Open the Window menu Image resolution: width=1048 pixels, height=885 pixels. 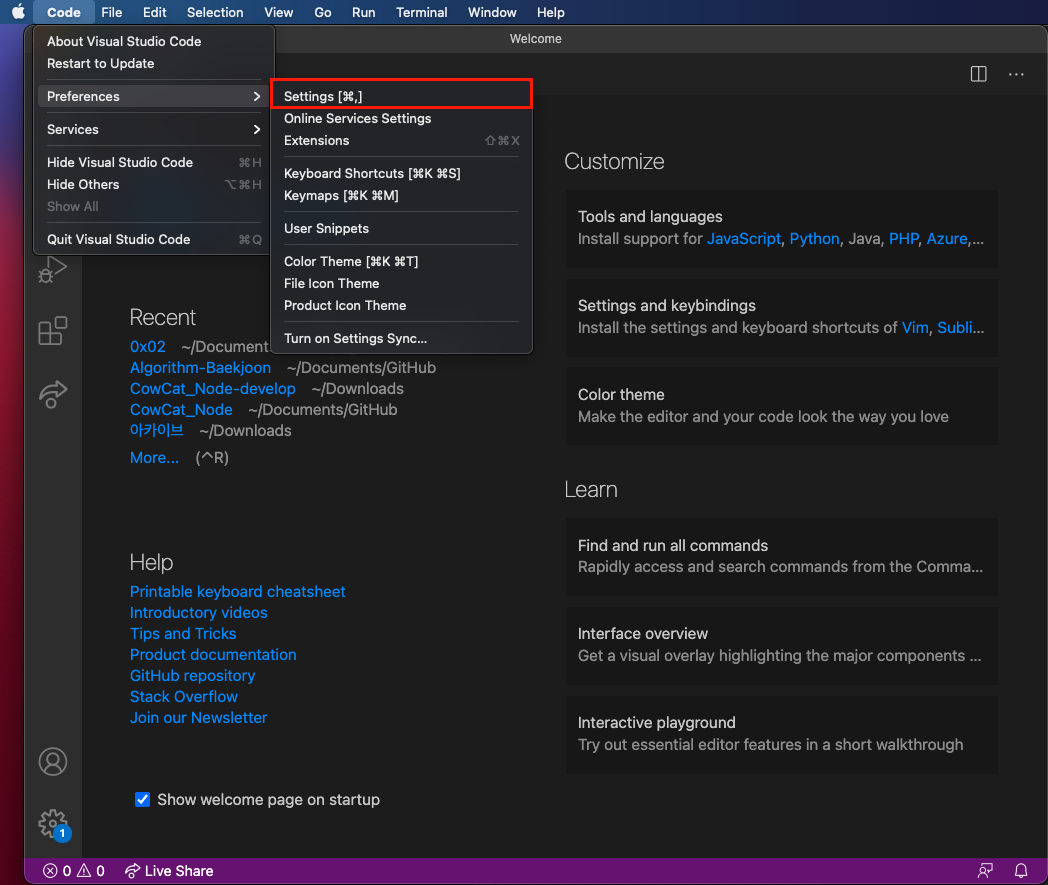[x=492, y=12]
